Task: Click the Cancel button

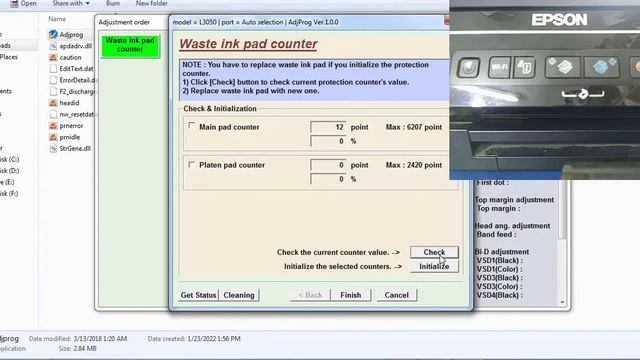Action: [x=396, y=295]
